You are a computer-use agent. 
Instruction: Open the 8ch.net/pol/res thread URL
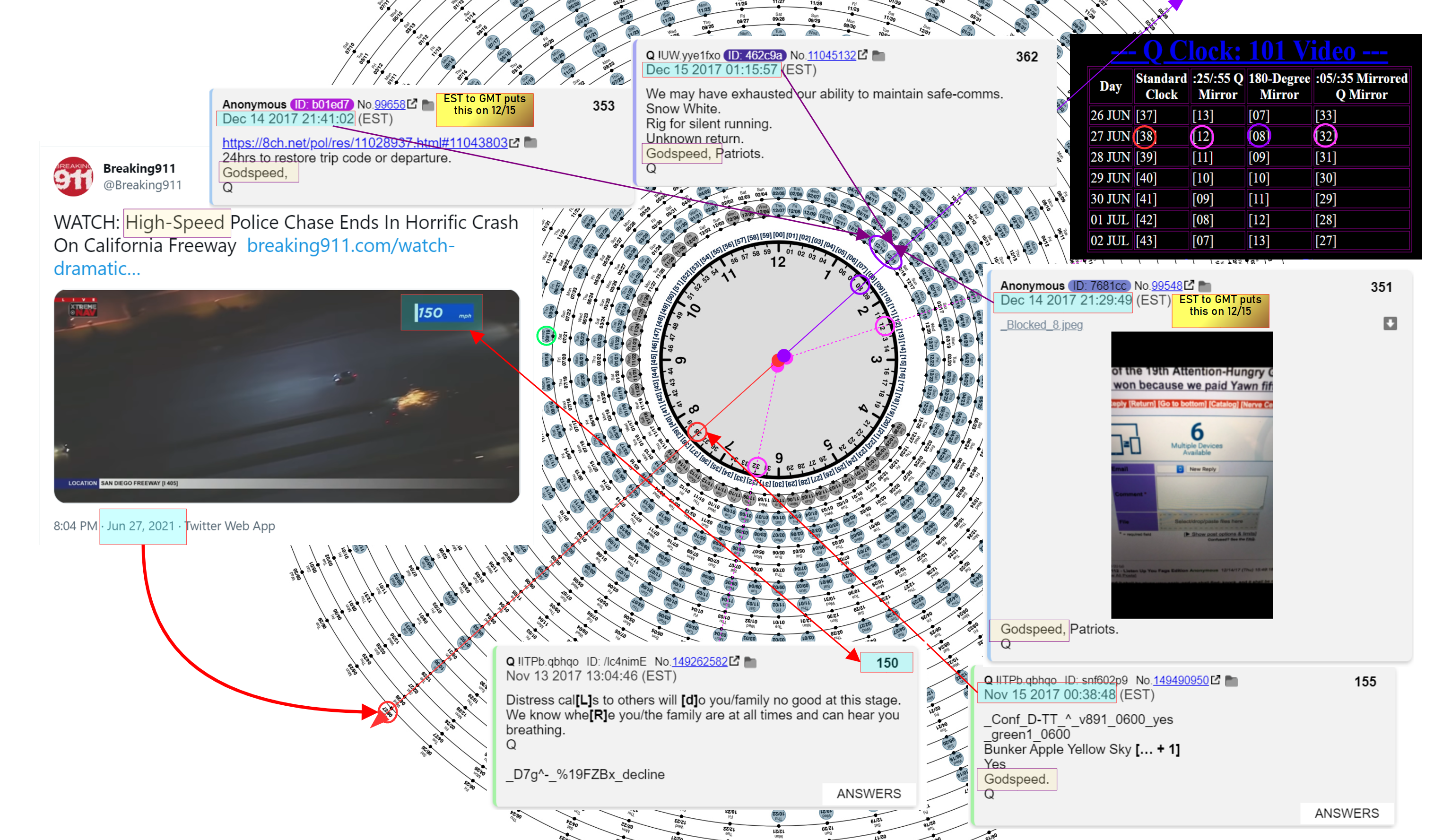point(365,142)
